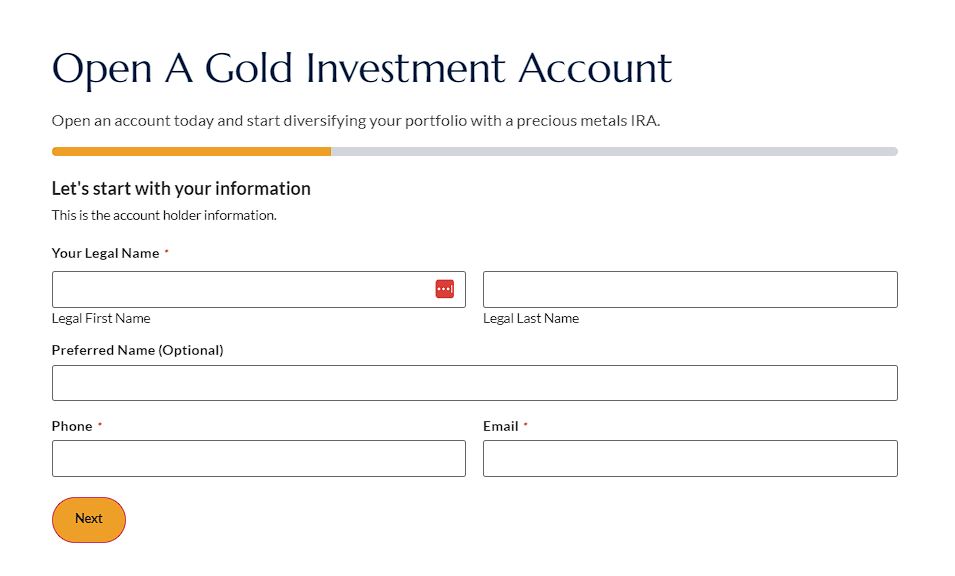Focus the Legal First Name field
This screenshot has height=576, width=955.
click(x=259, y=289)
